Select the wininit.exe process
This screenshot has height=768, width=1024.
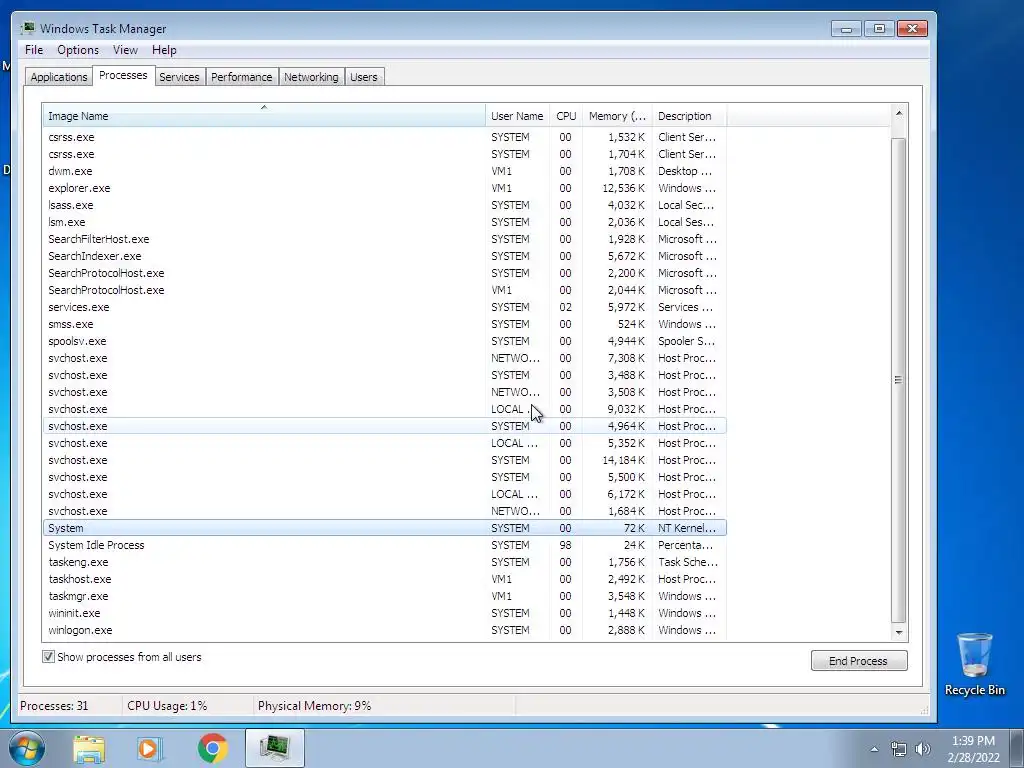click(385, 613)
